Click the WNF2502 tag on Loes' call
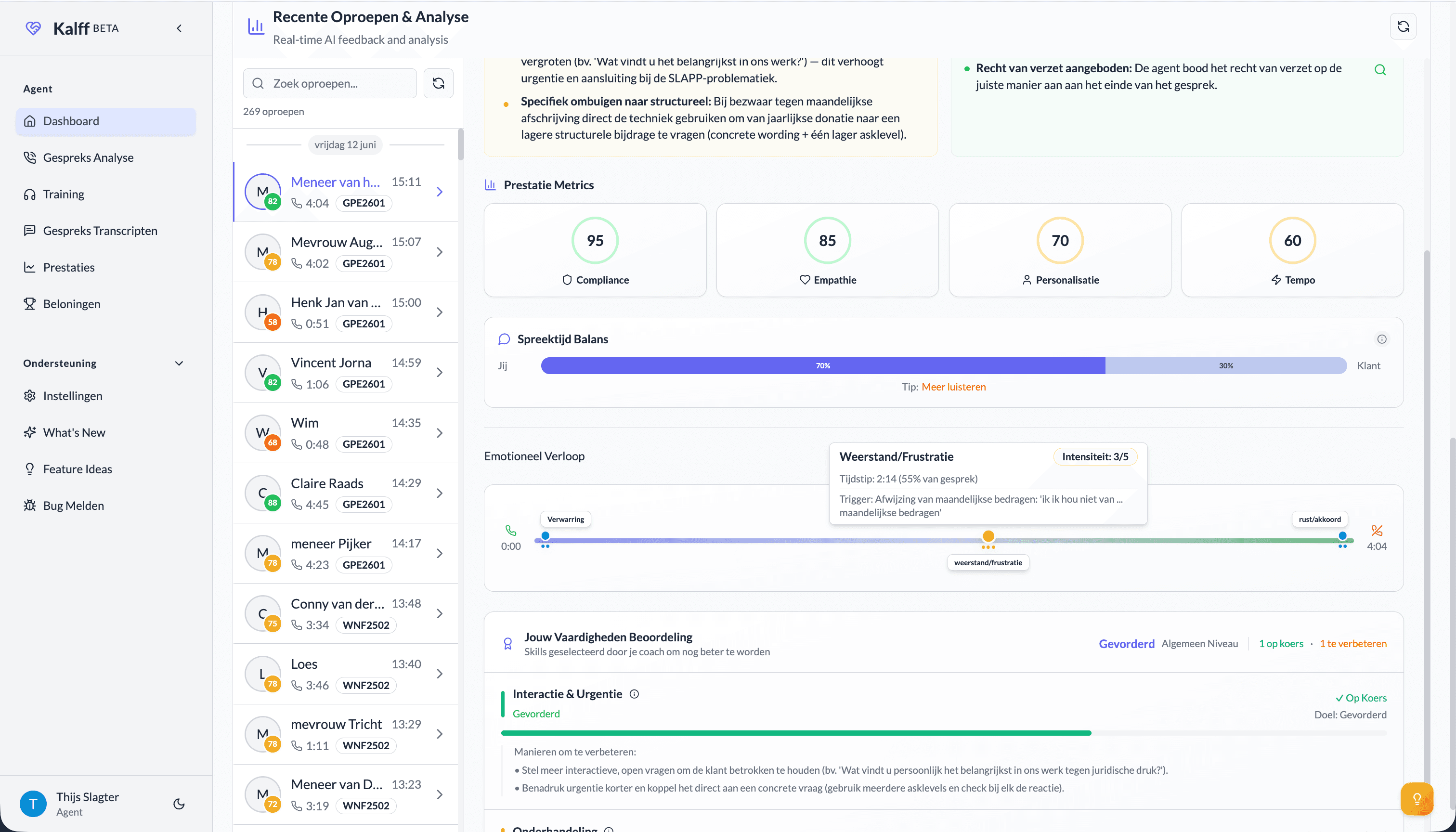The height and width of the screenshot is (832, 1456). click(366, 685)
